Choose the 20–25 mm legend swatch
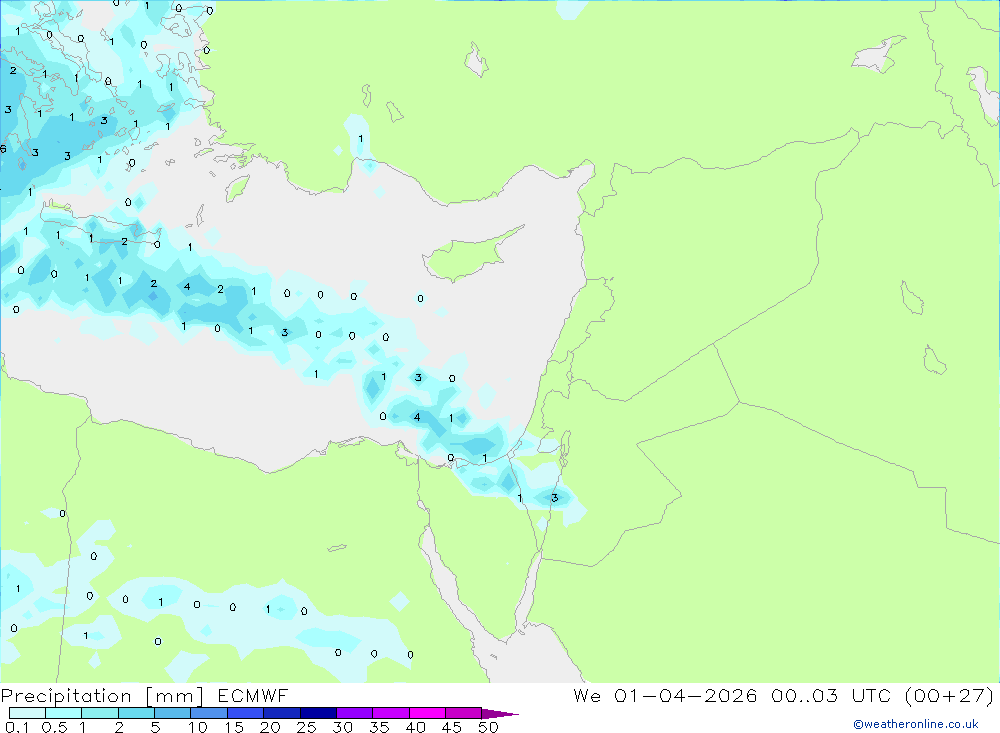The image size is (1000, 733). coord(282,713)
